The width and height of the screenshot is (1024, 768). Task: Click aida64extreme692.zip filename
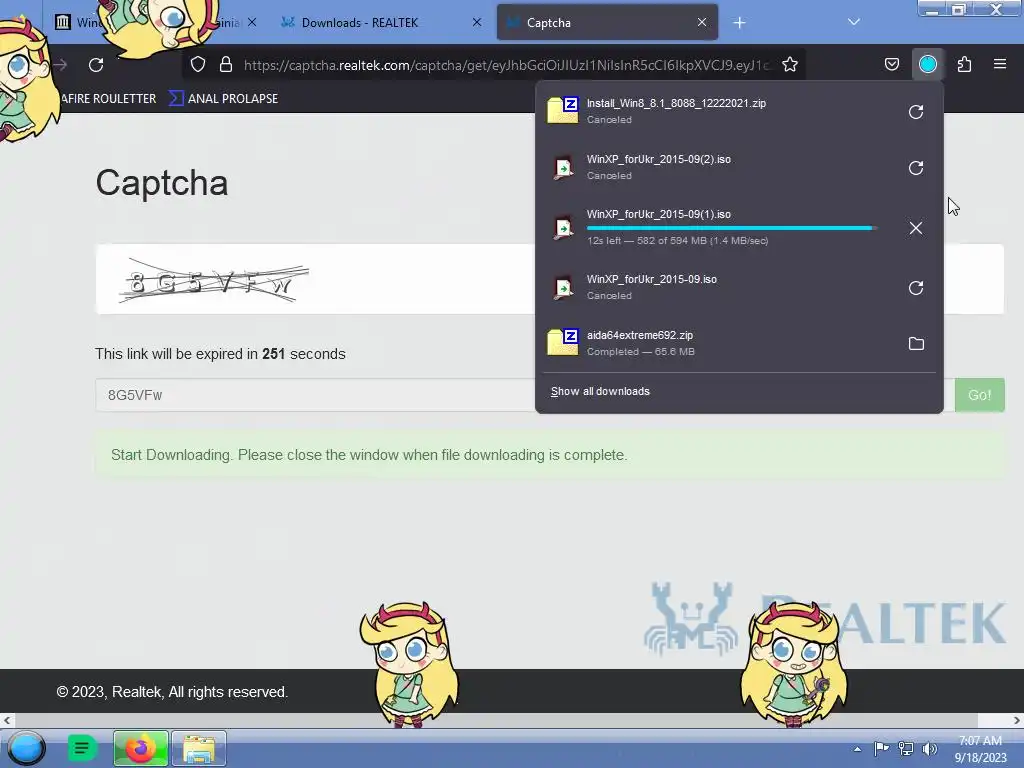[x=639, y=335]
